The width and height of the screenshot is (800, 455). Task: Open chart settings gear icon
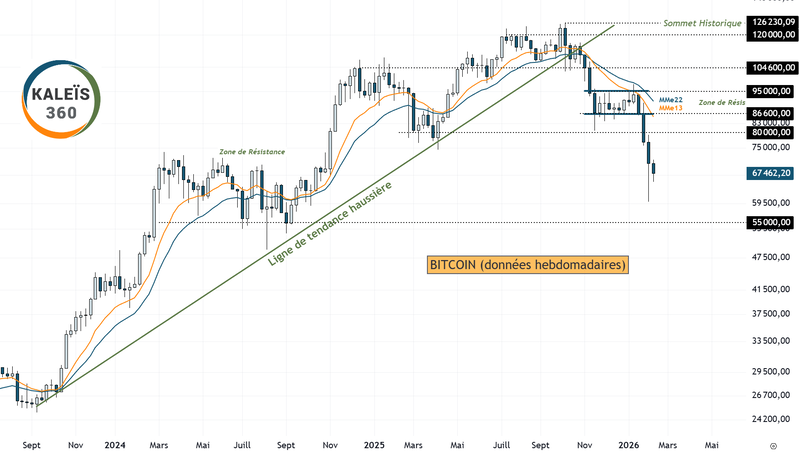coord(773,446)
